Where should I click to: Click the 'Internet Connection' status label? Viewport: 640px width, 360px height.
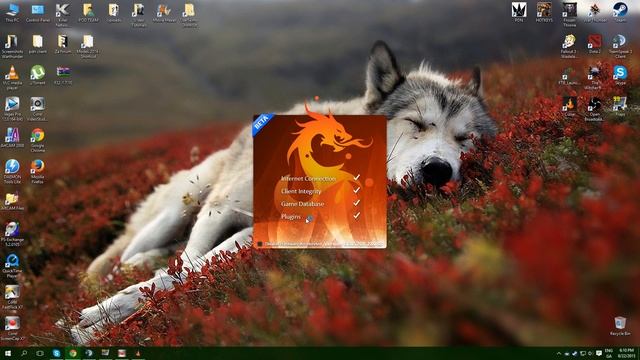pos(308,179)
